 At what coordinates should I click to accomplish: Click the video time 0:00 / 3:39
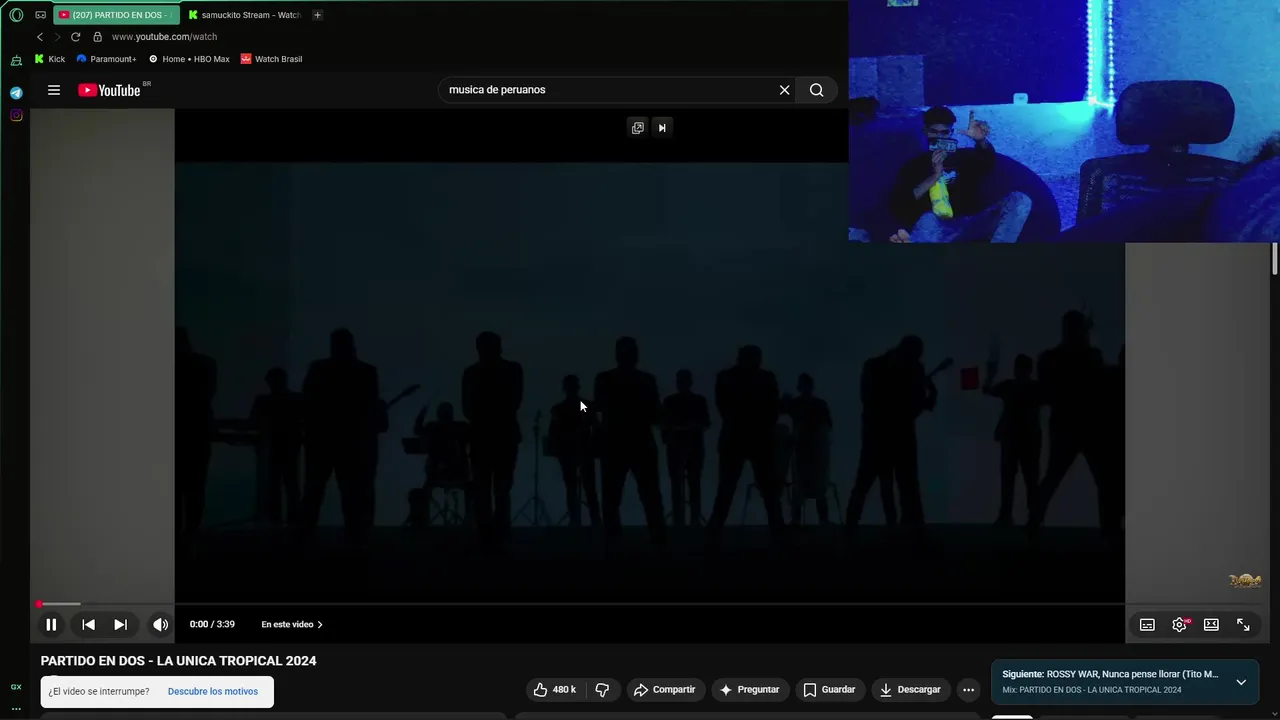212,624
